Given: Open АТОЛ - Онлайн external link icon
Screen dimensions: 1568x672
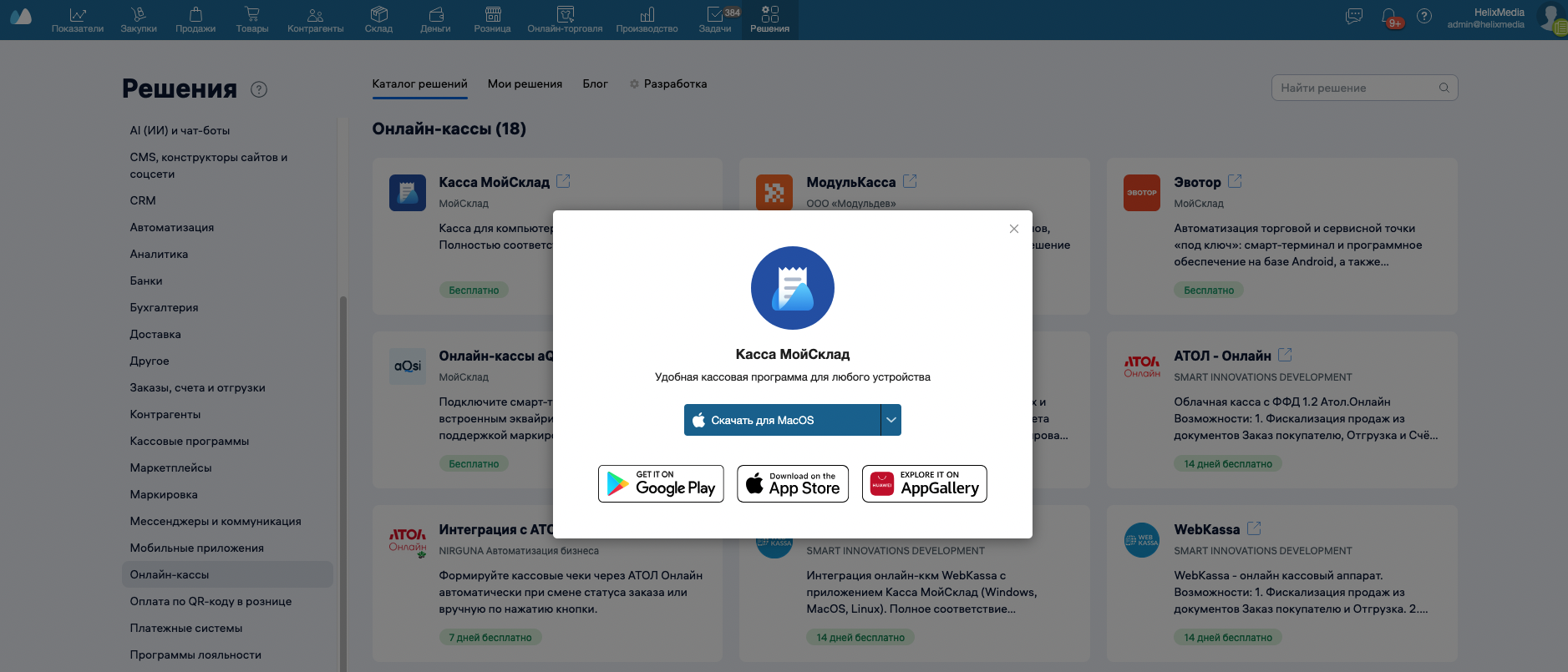Looking at the screenshot, I should (1286, 355).
